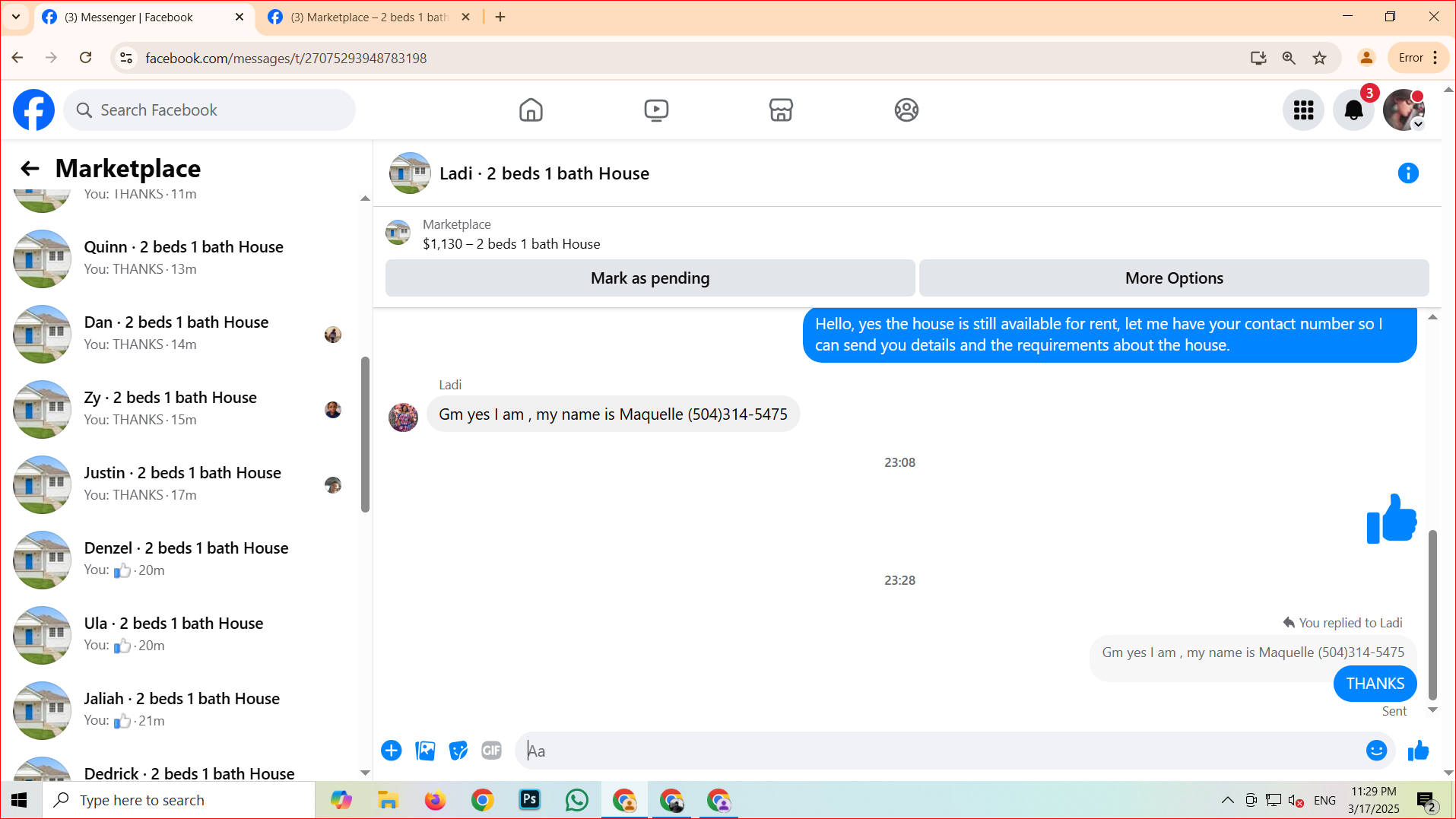The height and width of the screenshot is (819, 1456).
Task: Open the Facebook menu grid icon
Action: coord(1304,110)
